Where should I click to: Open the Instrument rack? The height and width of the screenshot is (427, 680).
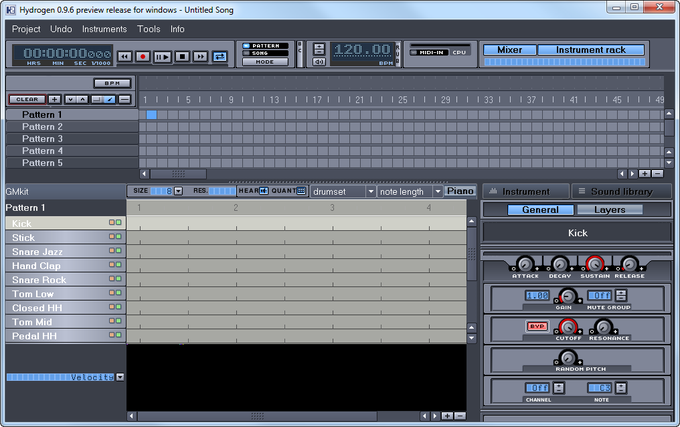tap(591, 50)
